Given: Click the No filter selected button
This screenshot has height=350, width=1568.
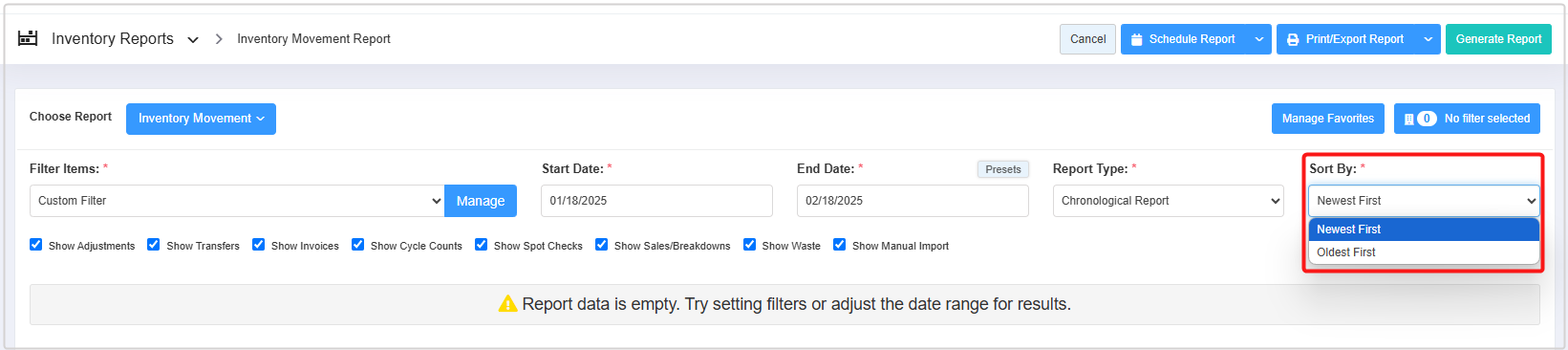Looking at the screenshot, I should tap(1467, 119).
